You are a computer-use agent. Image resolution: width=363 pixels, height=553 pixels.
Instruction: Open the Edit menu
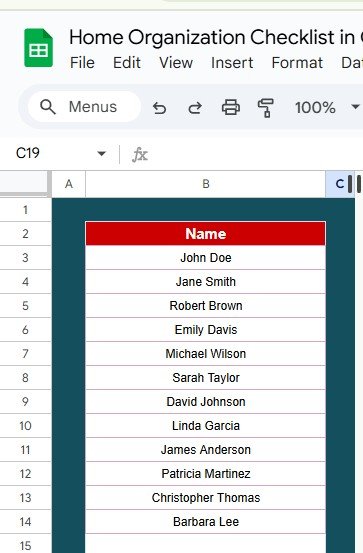tap(127, 63)
